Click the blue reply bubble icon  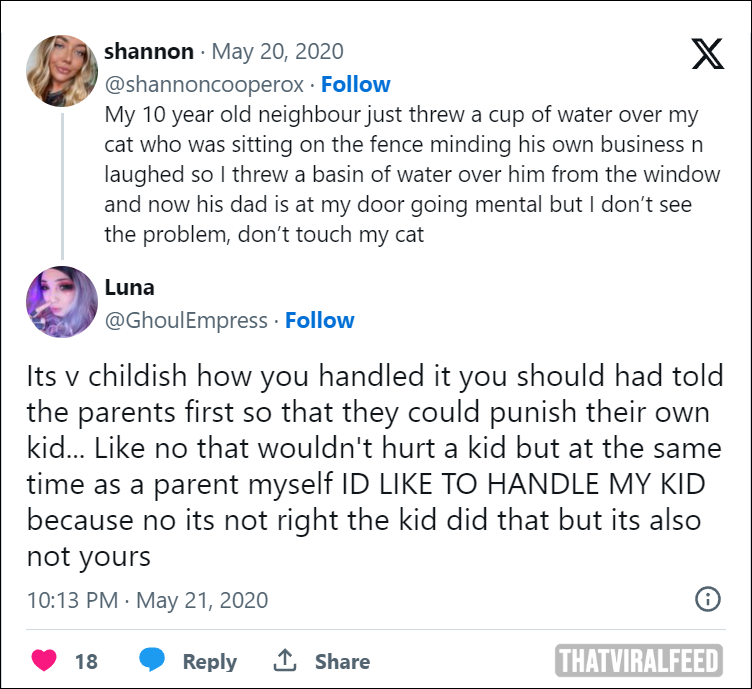pos(152,660)
